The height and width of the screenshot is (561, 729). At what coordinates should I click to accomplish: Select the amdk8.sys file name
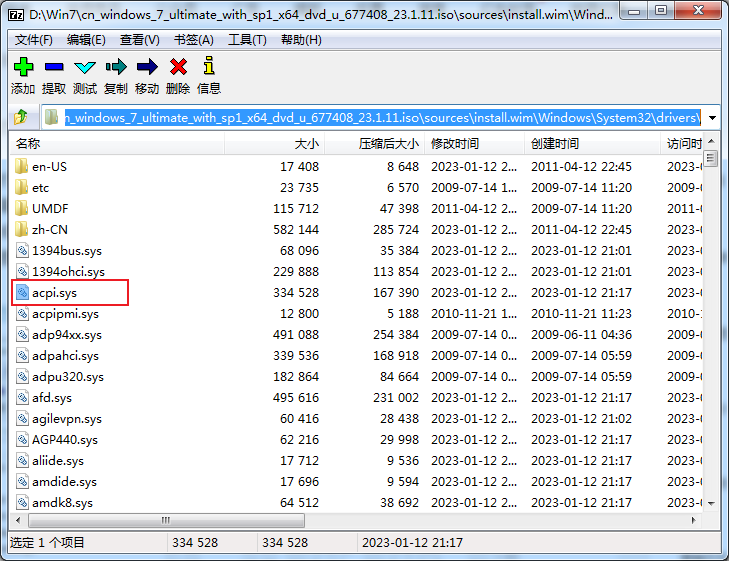click(62, 503)
